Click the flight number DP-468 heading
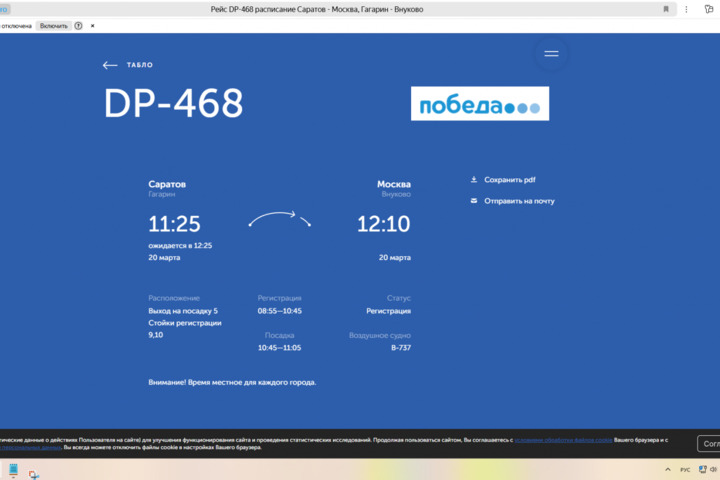The width and height of the screenshot is (720, 480). point(174,103)
